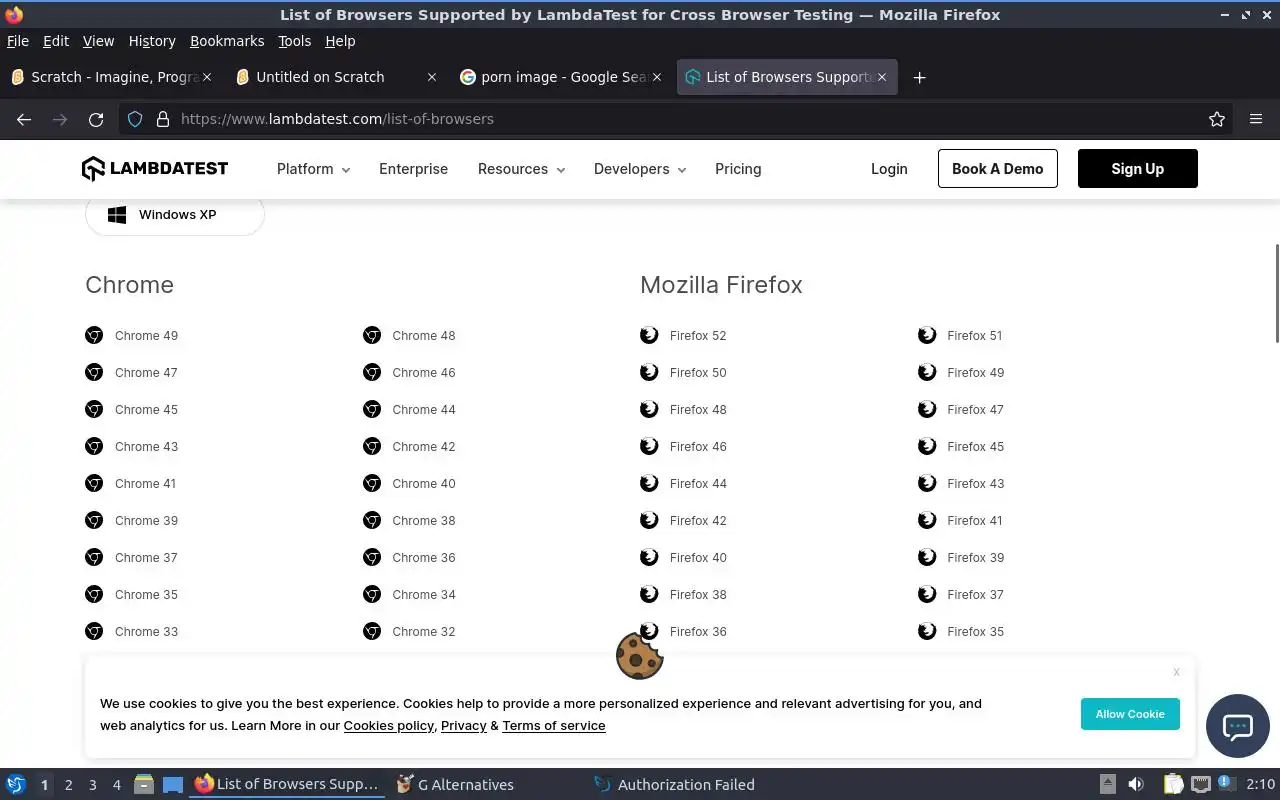The image size is (1280, 800).
Task: Close the List of Browsers tab
Action: click(x=881, y=77)
